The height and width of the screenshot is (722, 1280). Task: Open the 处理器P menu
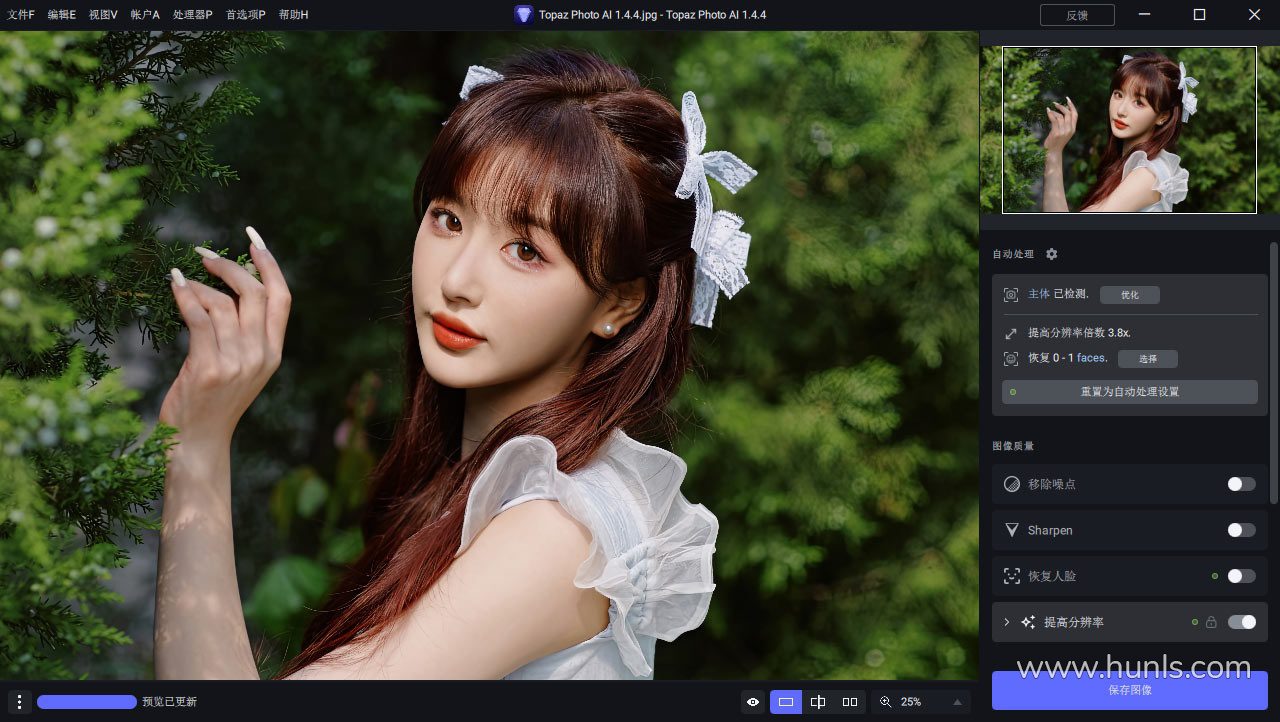point(192,15)
